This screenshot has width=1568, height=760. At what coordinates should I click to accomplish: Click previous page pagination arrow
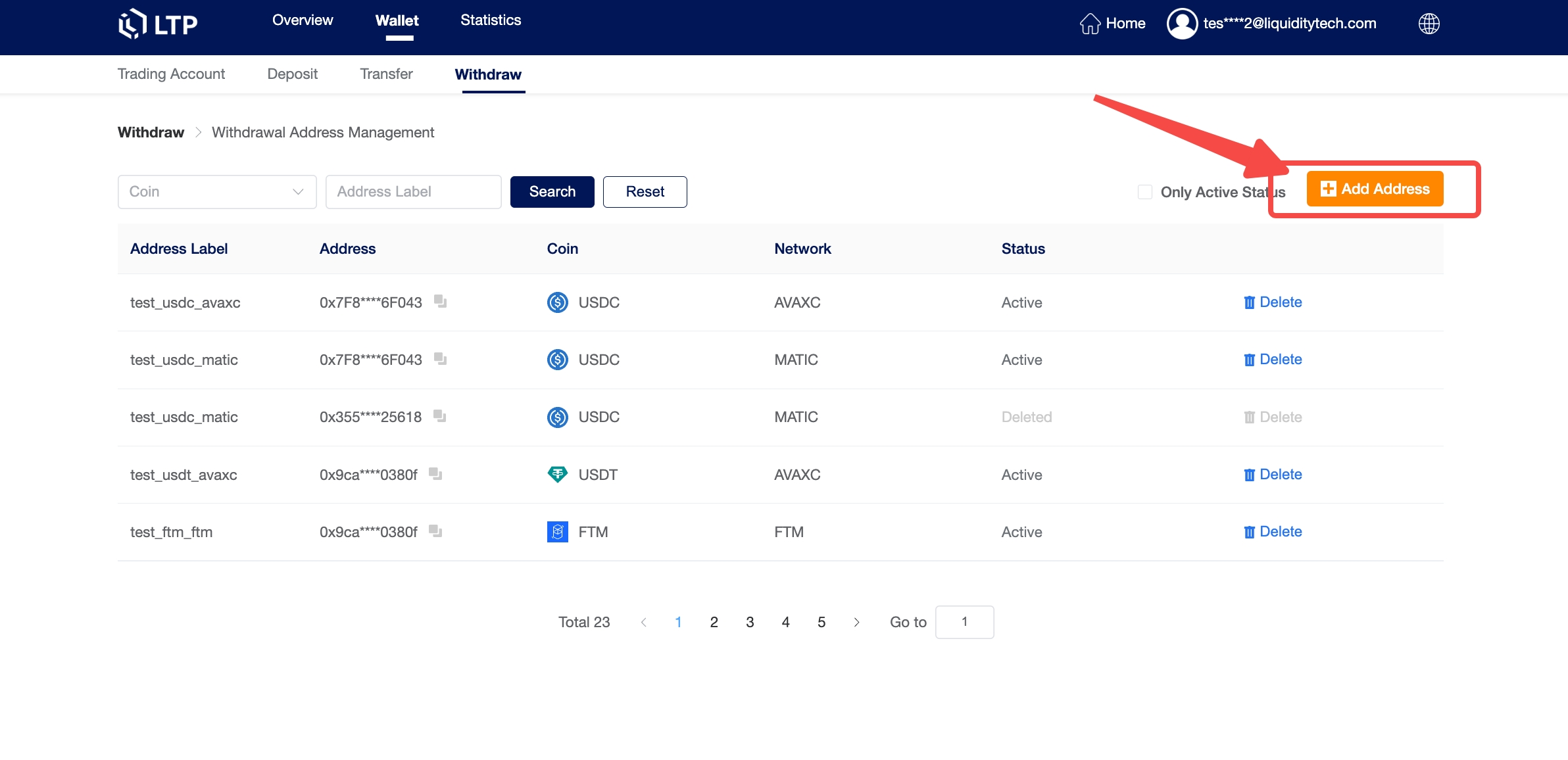[643, 622]
